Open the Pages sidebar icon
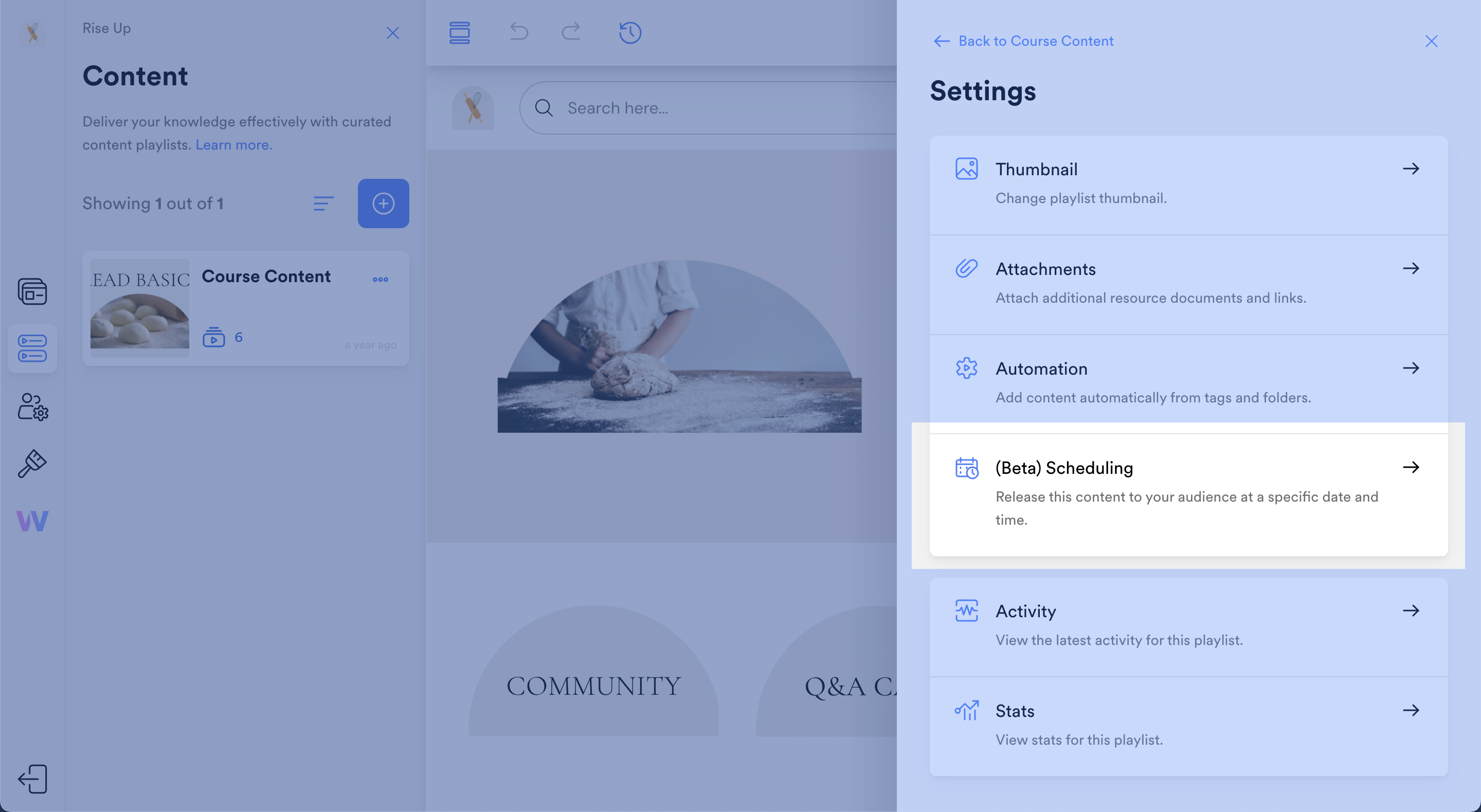 (32, 291)
